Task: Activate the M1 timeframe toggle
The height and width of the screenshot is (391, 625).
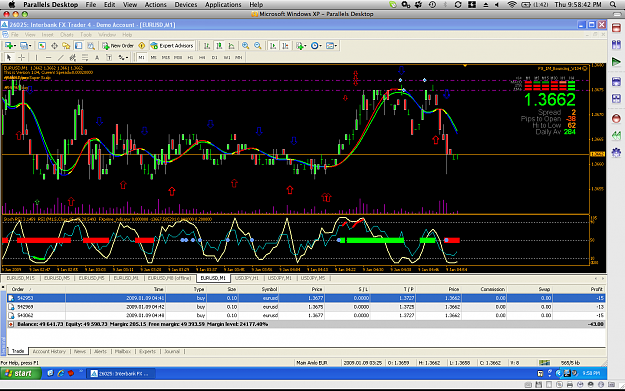Action: click(141, 57)
